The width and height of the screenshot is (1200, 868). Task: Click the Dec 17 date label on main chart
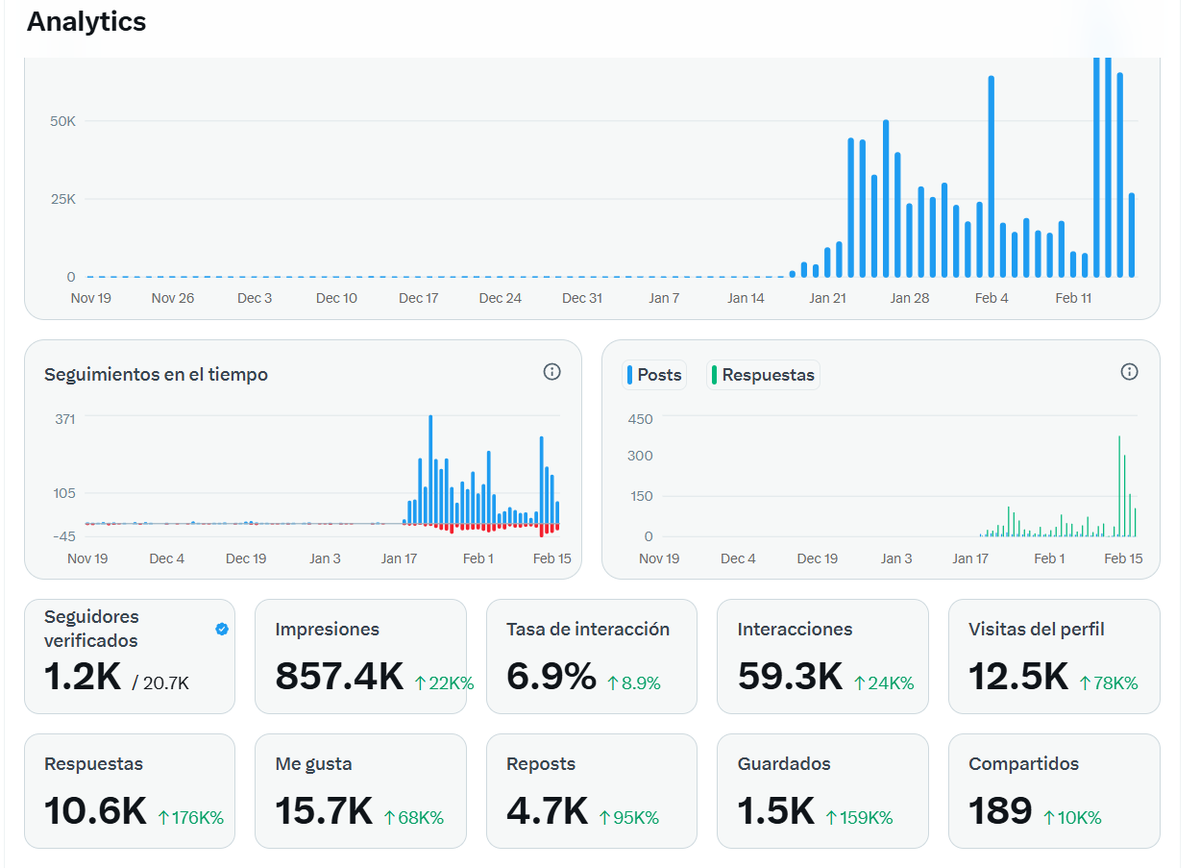(418, 298)
